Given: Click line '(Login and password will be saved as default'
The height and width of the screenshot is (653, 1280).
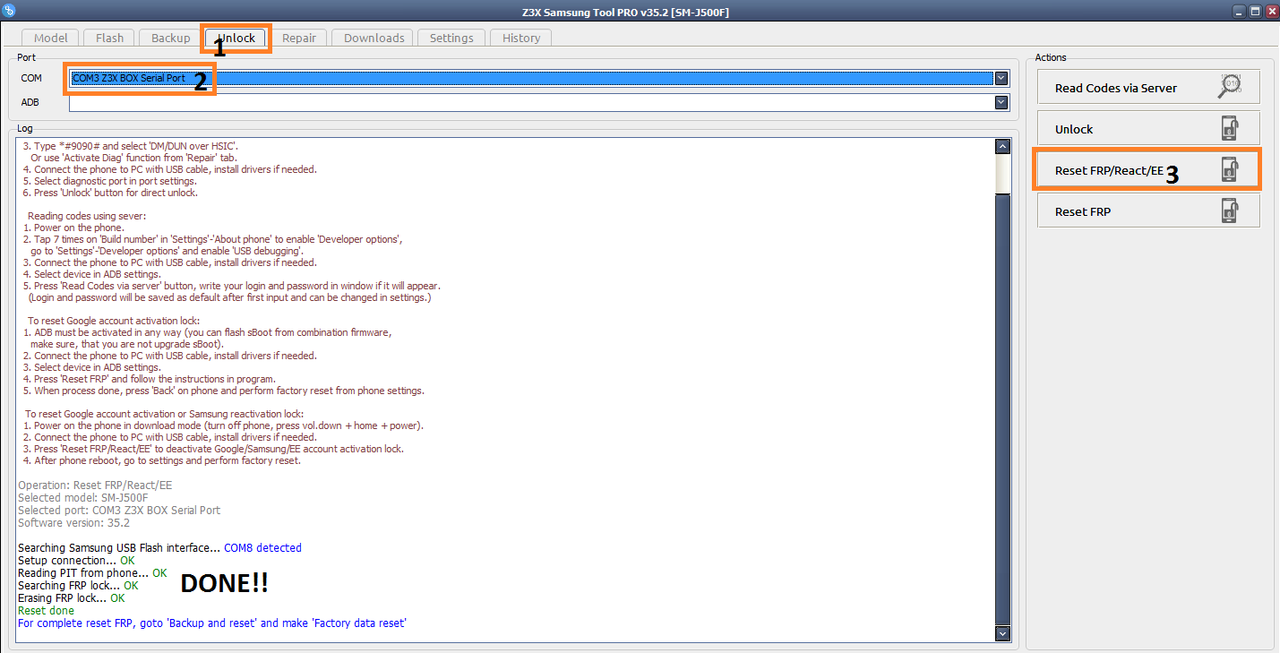Looking at the screenshot, I should 230,298.
